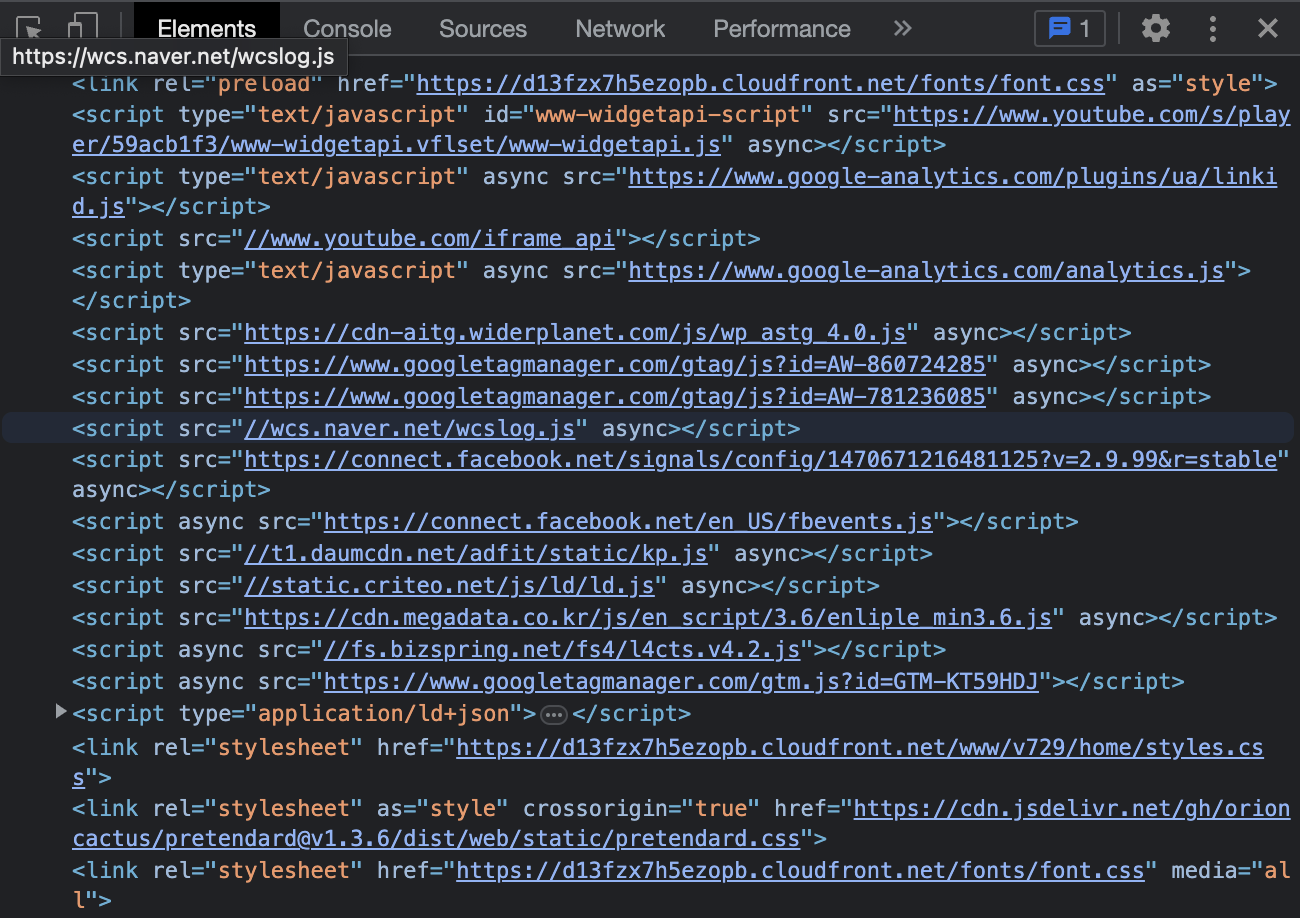This screenshot has width=1300, height=918.
Task: Open the facebook fbevents.js link
Action: pos(629,522)
